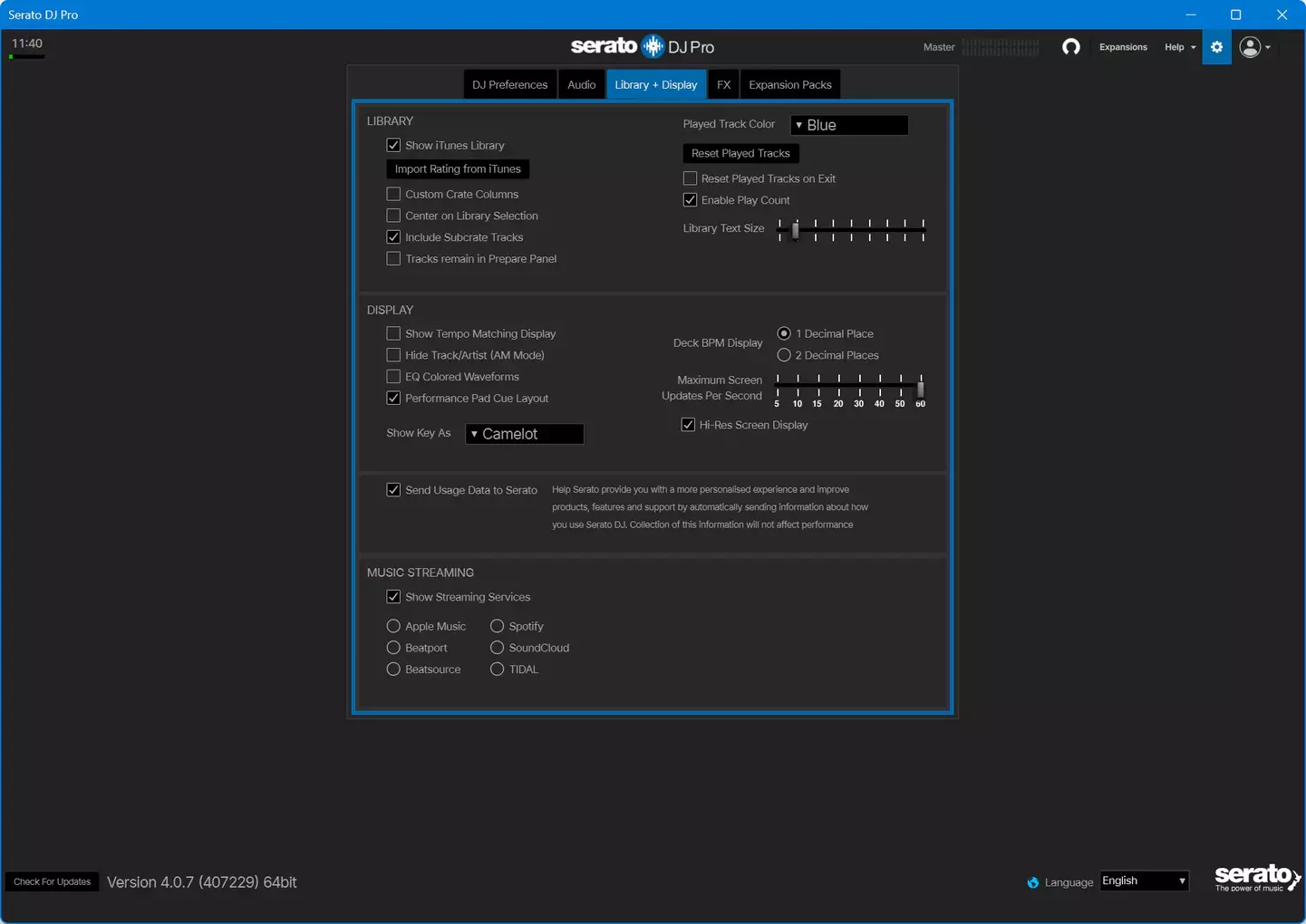Viewport: 1306px width, 924px height.
Task: Click the globe icon beside Language
Action: (1032, 882)
